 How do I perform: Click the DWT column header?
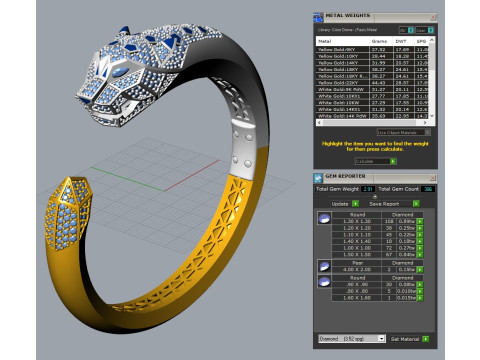click(404, 41)
